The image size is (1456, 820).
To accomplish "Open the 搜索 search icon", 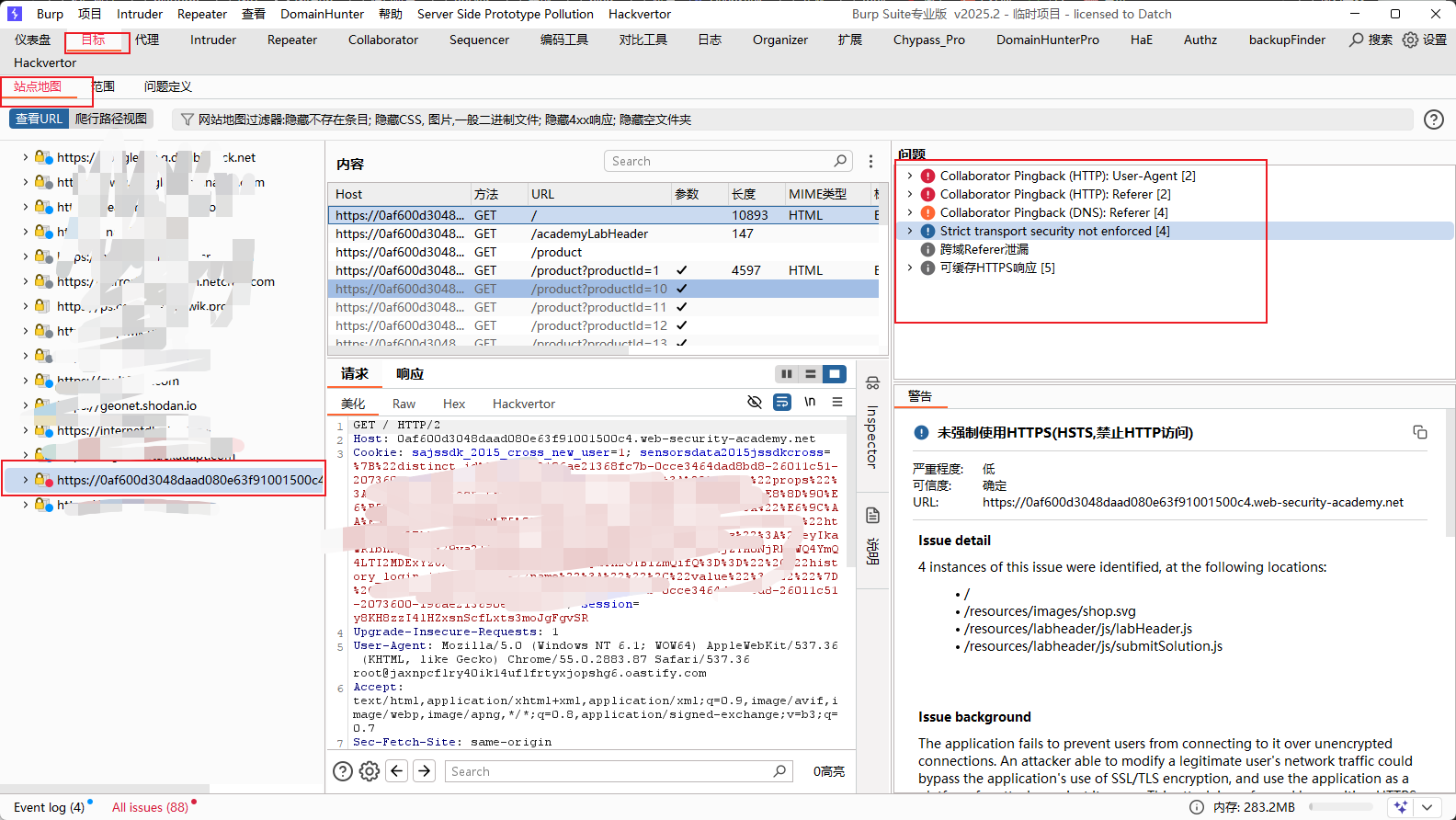I will [1357, 40].
